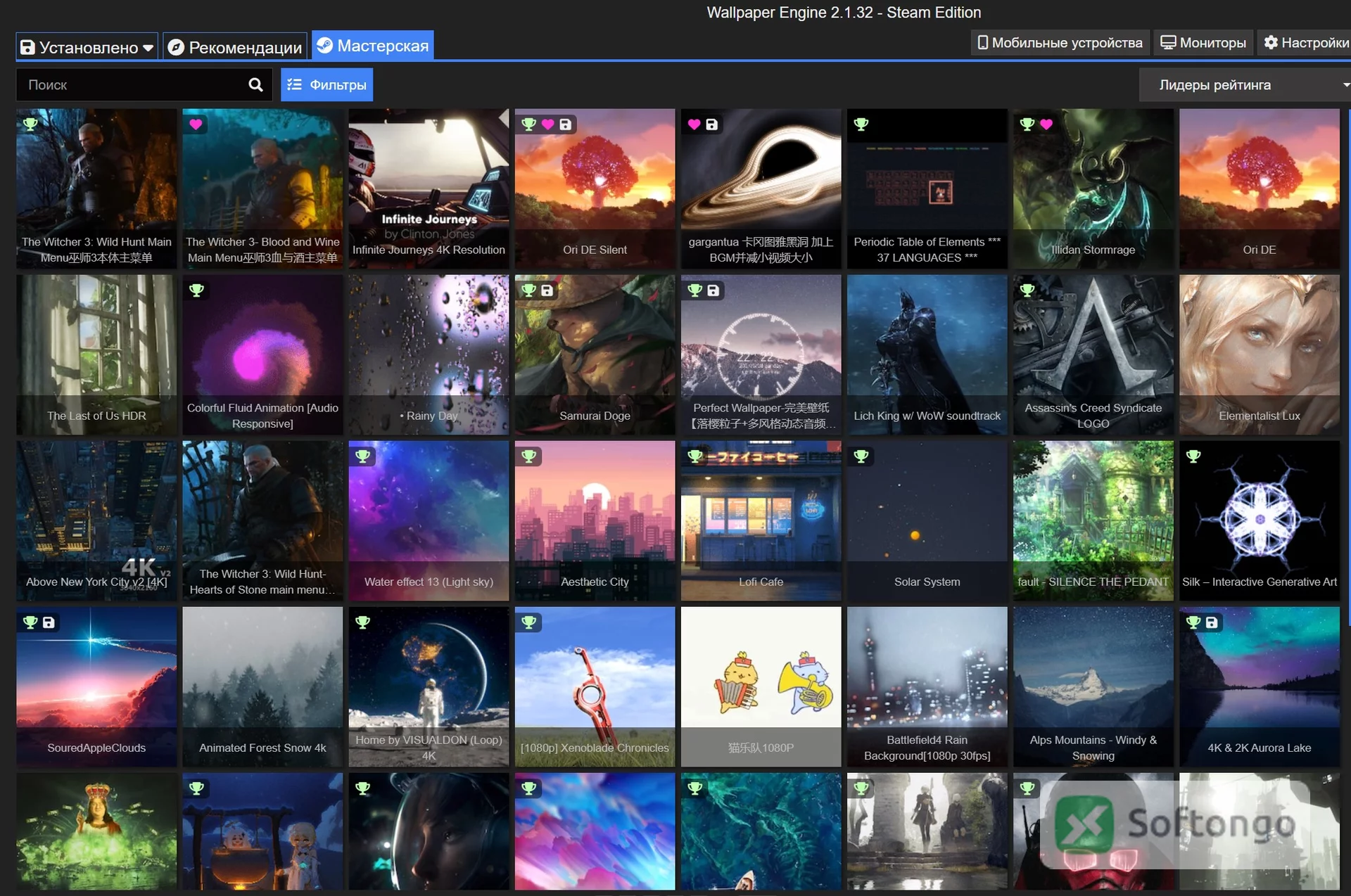Open Colorful Fluid Animation wallpaper
Screen dimensions: 1351x896
(262, 355)
